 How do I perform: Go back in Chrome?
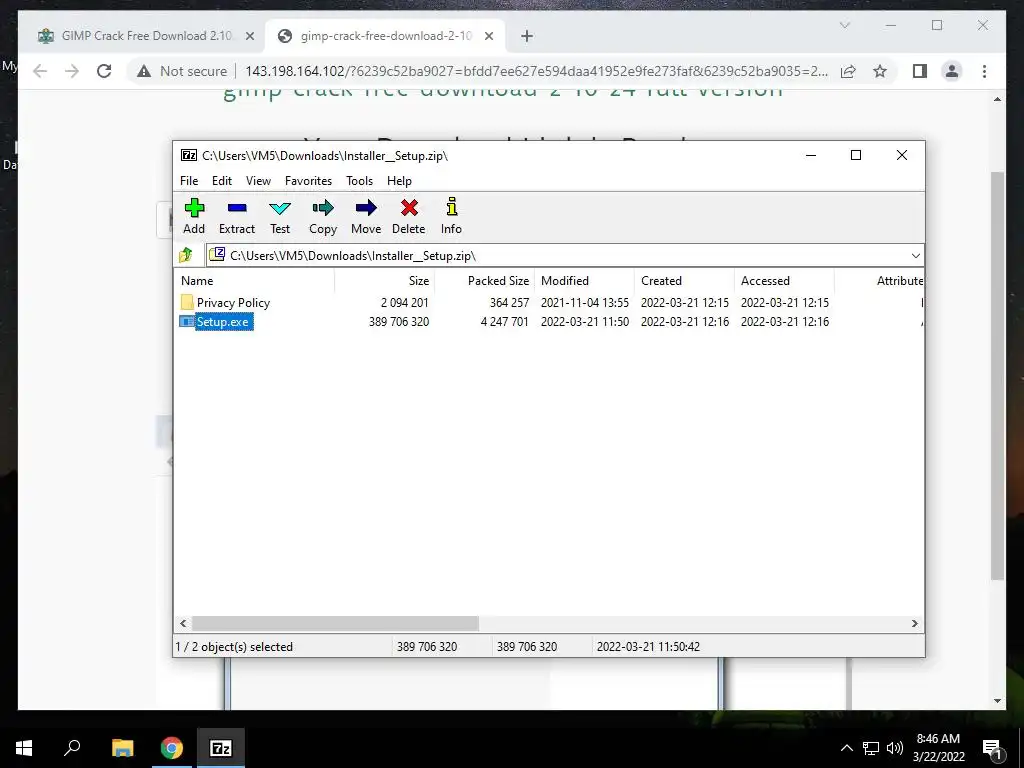click(x=40, y=71)
